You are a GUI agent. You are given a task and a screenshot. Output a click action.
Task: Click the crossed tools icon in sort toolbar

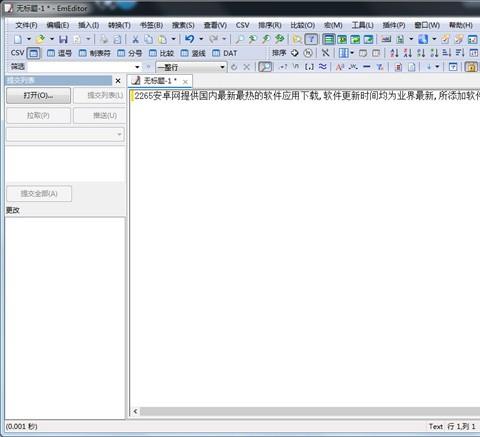[x=325, y=53]
